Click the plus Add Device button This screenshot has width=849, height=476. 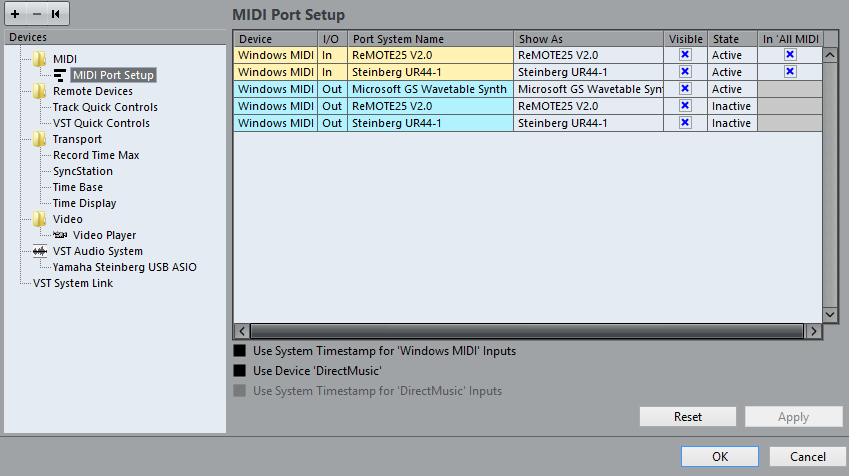tap(15, 14)
